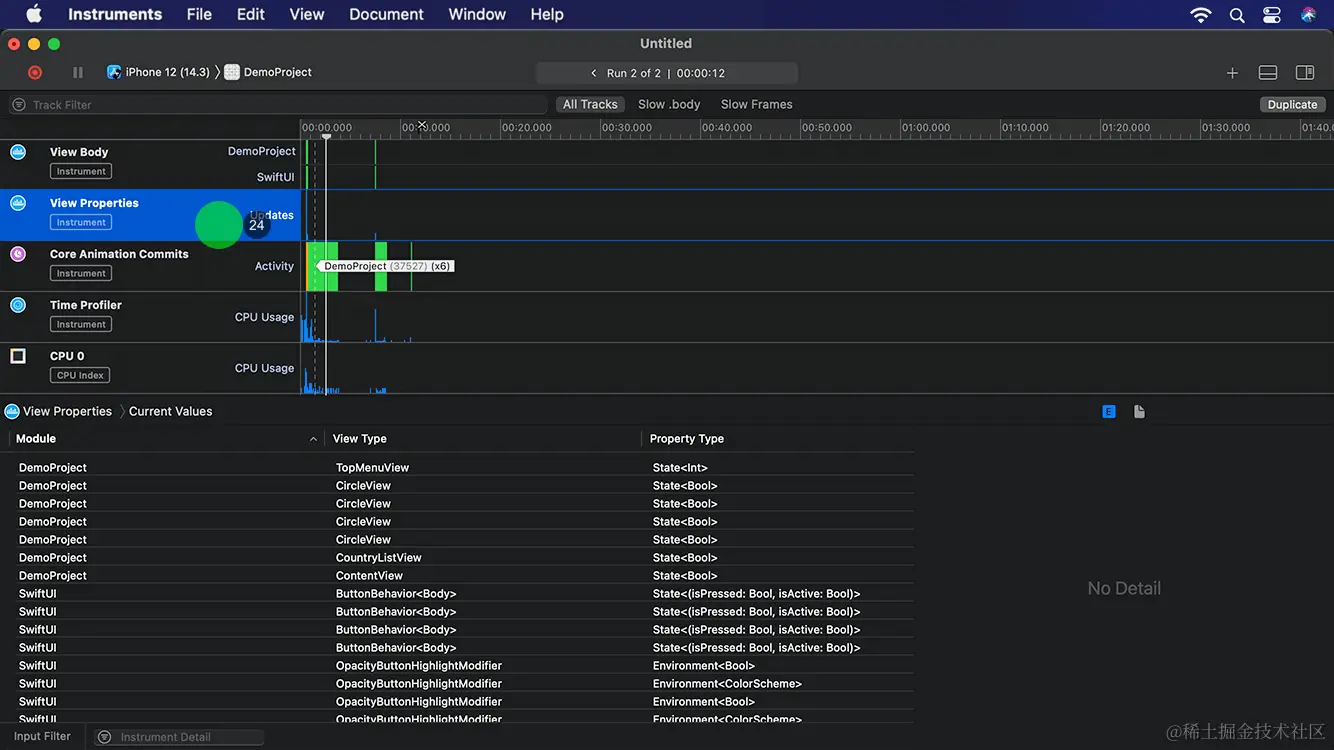Click the Instrument badge under Core Animation Commits

pyautogui.click(x=81, y=273)
